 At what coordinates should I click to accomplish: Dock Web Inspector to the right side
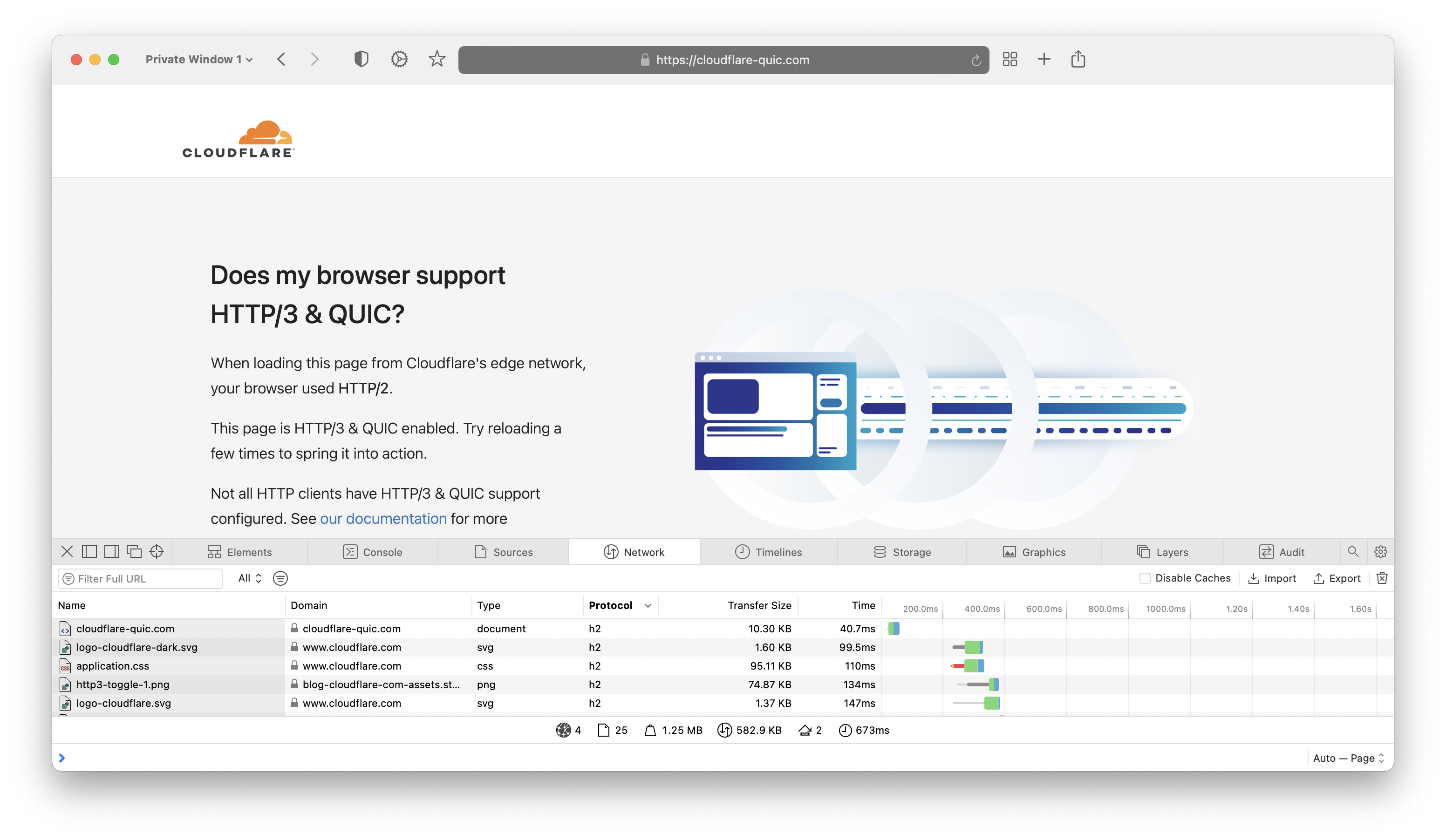112,552
